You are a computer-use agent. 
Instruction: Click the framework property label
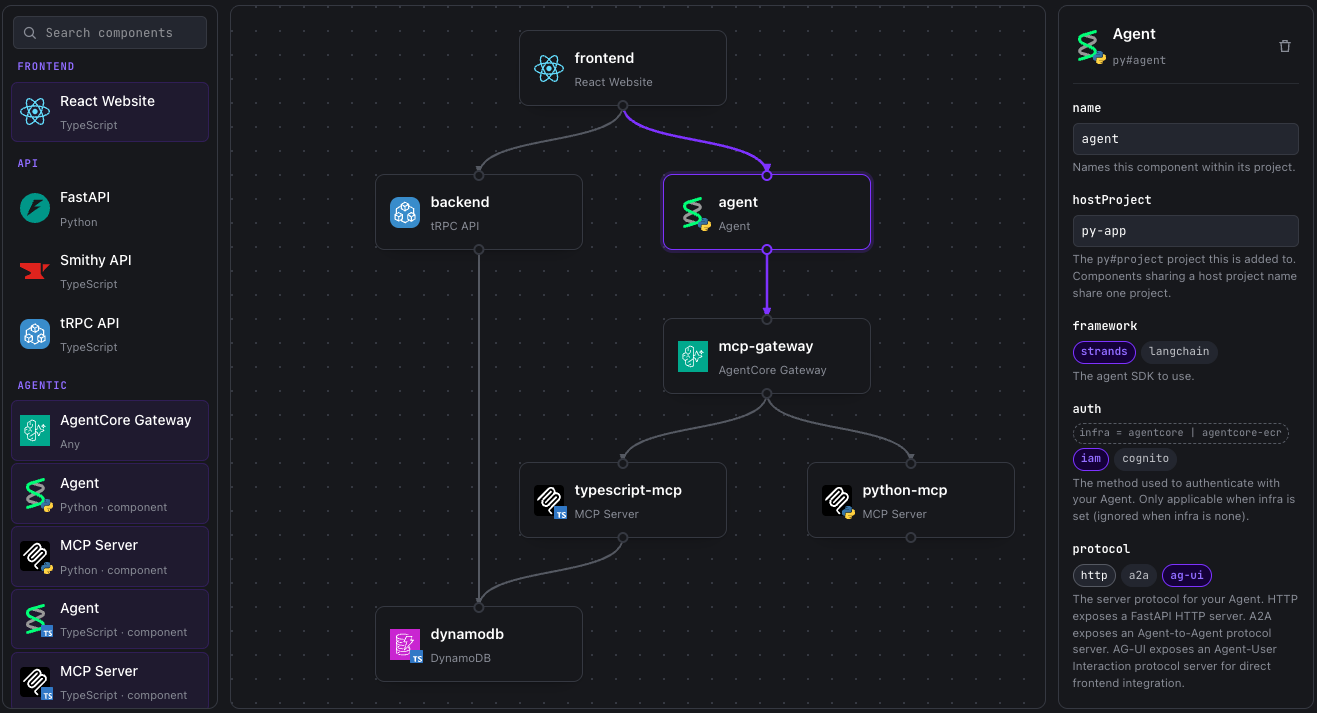(1105, 326)
